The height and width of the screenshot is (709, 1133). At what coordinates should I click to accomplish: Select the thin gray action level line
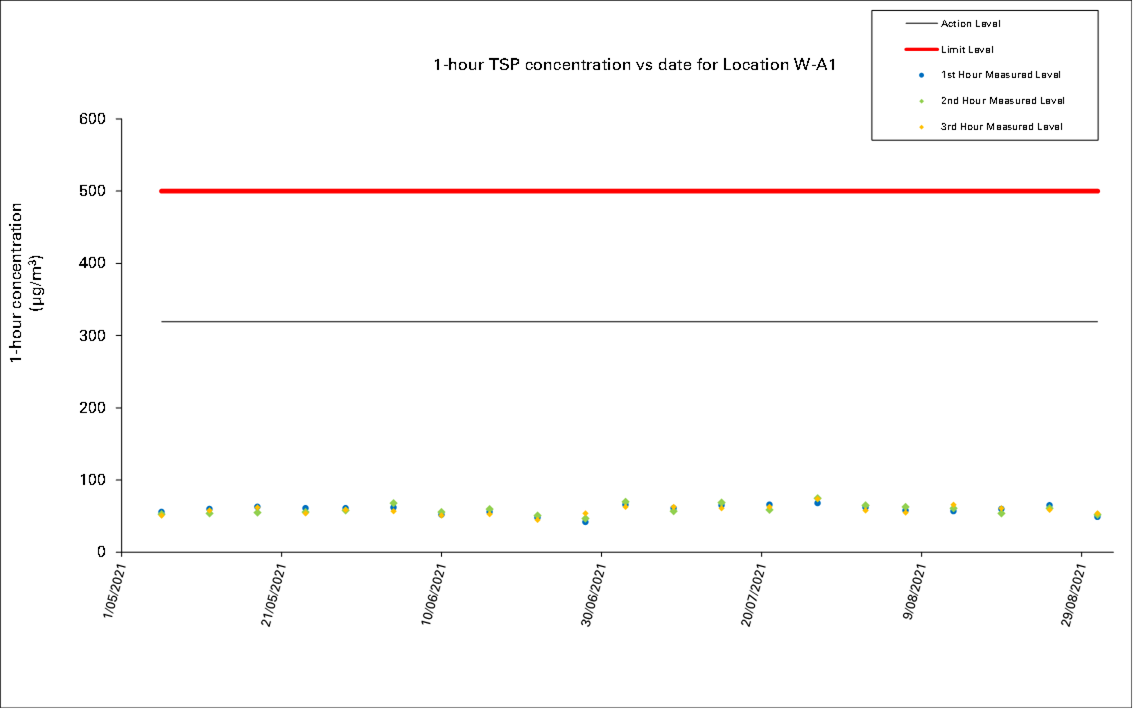(x=630, y=322)
